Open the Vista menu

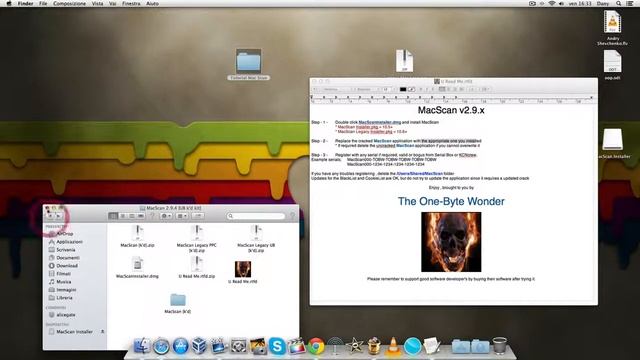97,3
